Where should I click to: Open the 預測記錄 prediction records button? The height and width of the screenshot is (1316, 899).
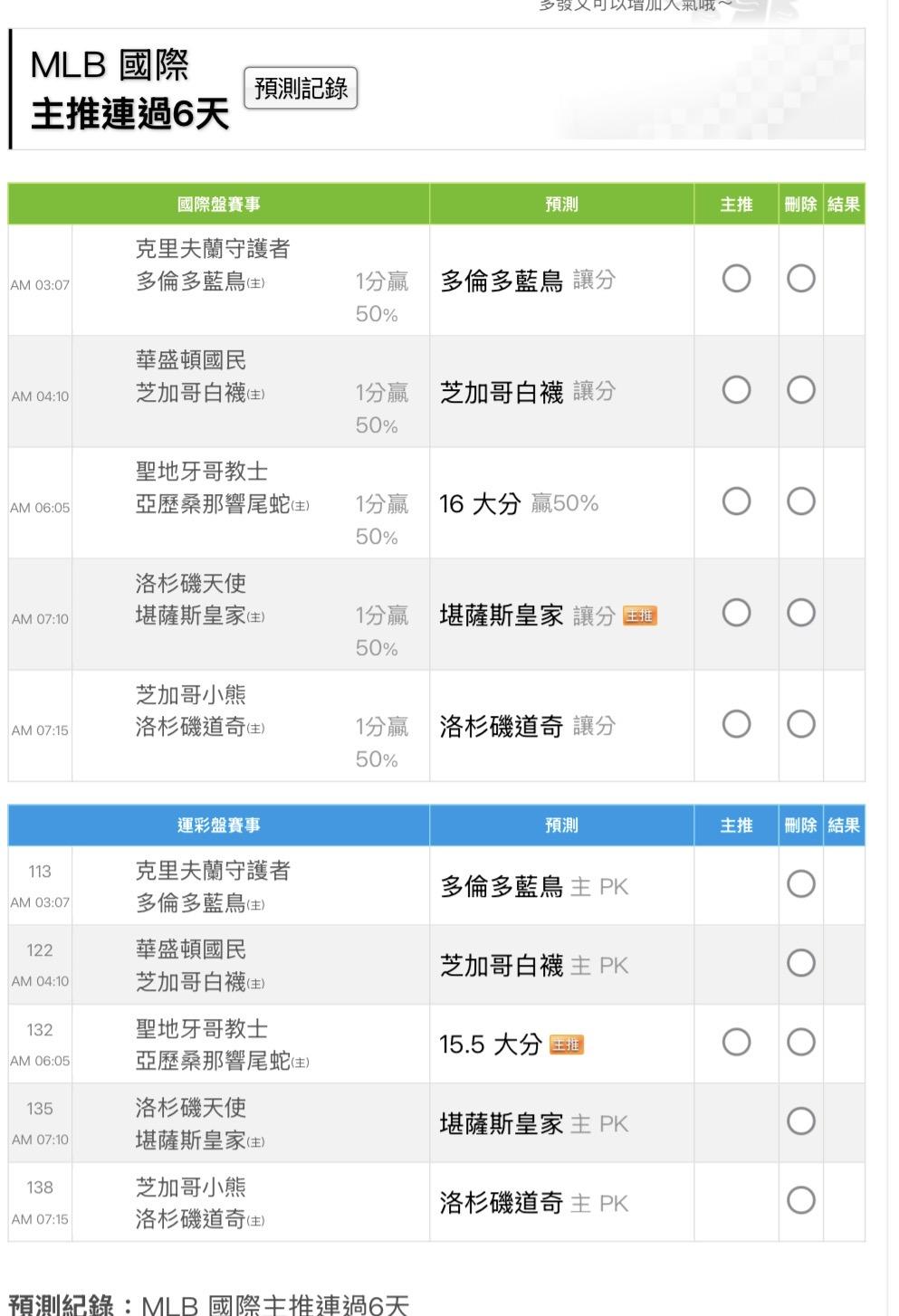pos(301,88)
